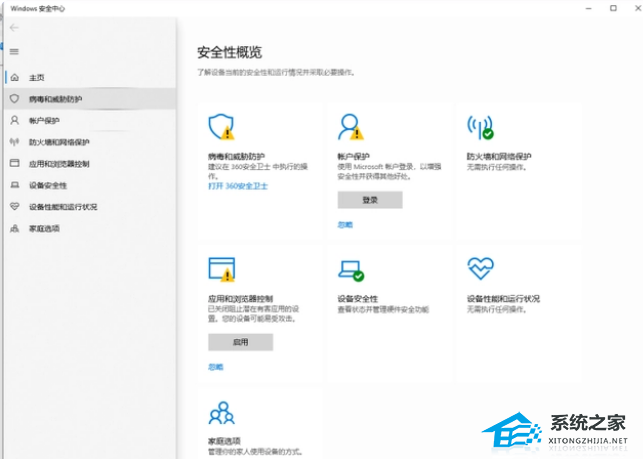643x459 pixels.
Task: Choose 家庭选项 in the left sidebar
Action: (44, 229)
